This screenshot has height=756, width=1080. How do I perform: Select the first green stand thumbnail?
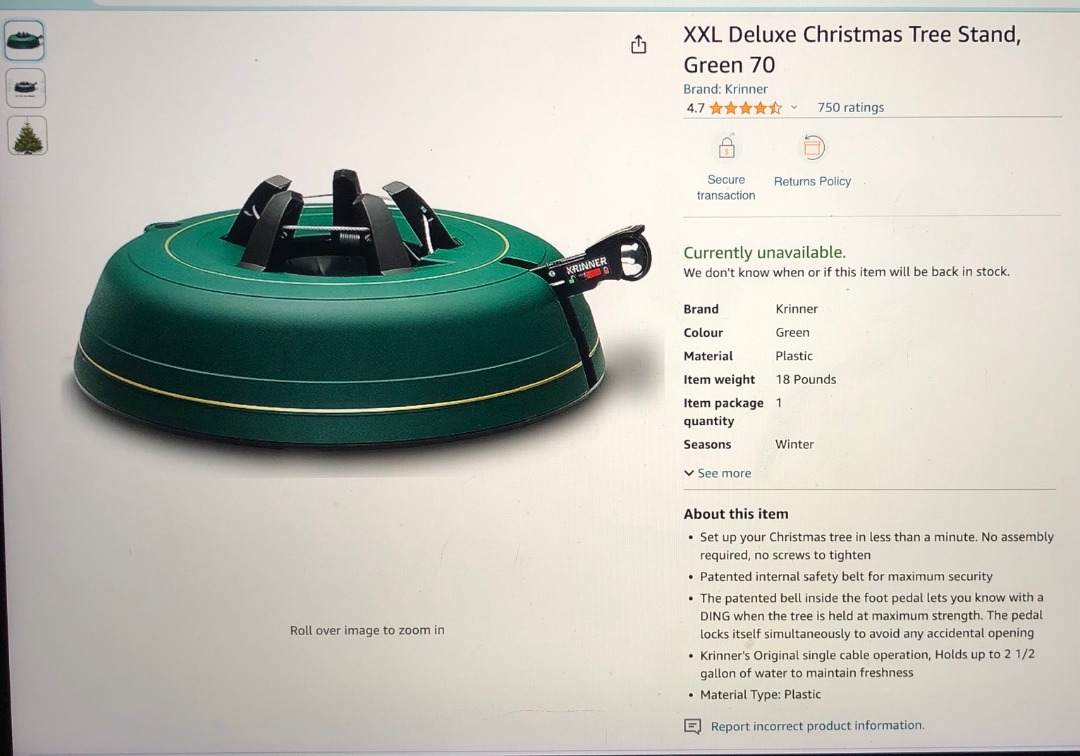pos(25,41)
